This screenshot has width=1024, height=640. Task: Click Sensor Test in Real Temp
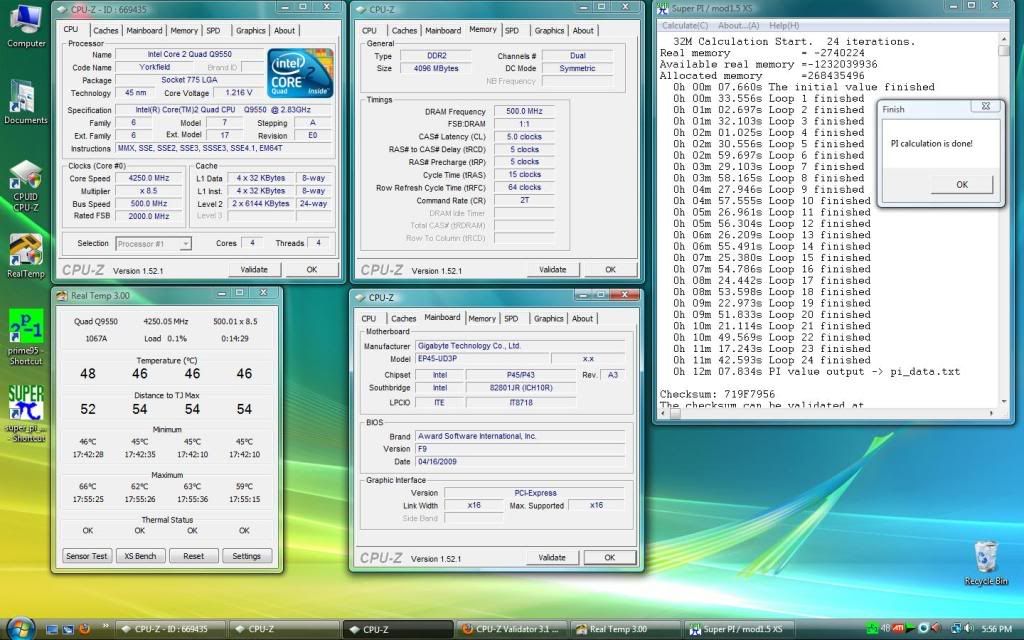click(x=86, y=556)
